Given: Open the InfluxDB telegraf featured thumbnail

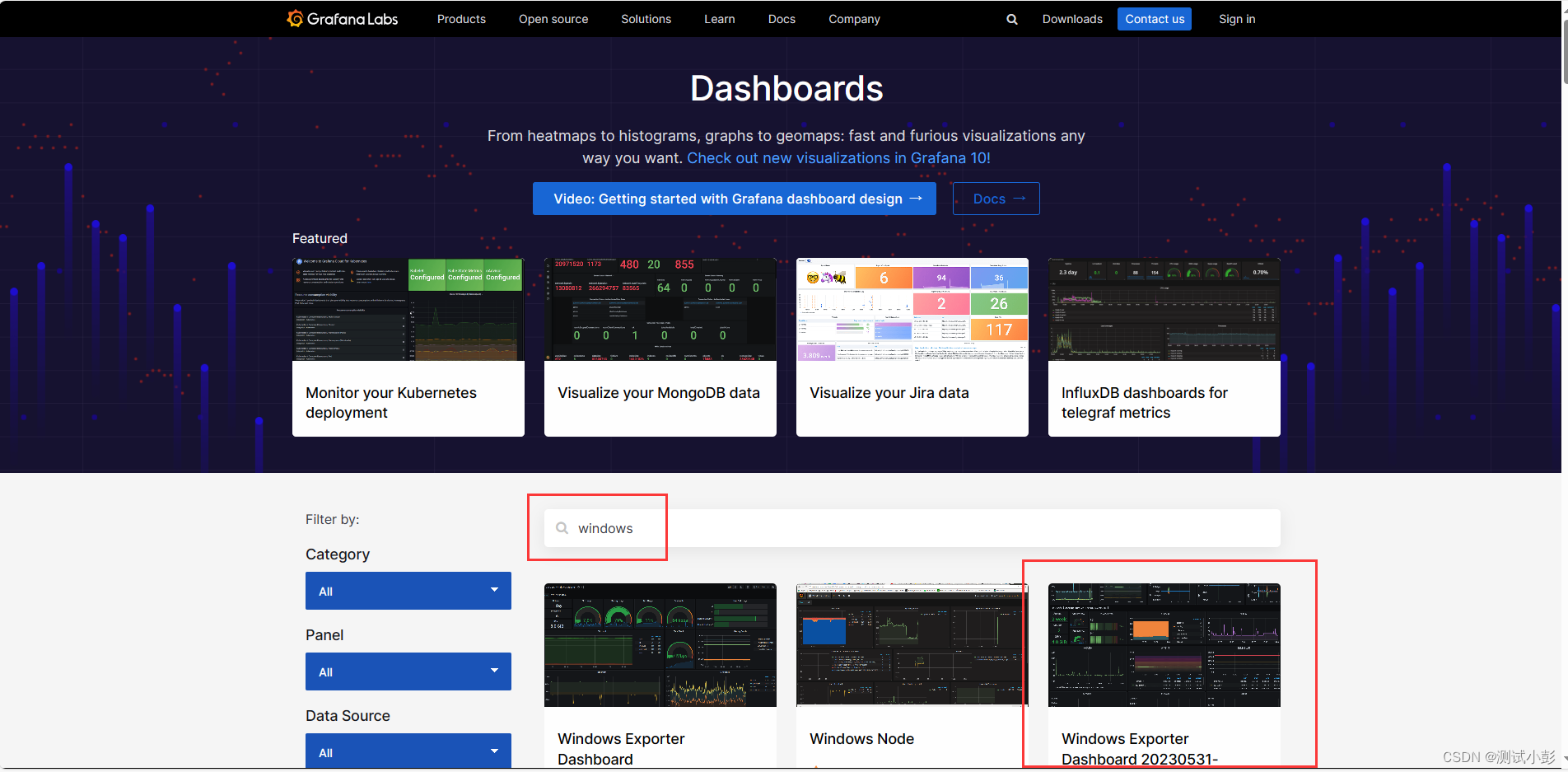Looking at the screenshot, I should coord(1164,309).
